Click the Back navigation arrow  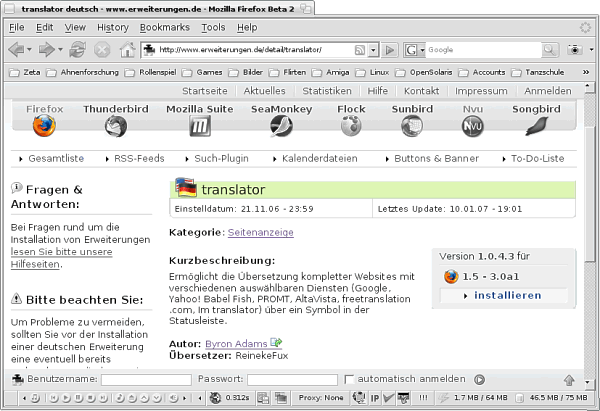tap(20, 49)
